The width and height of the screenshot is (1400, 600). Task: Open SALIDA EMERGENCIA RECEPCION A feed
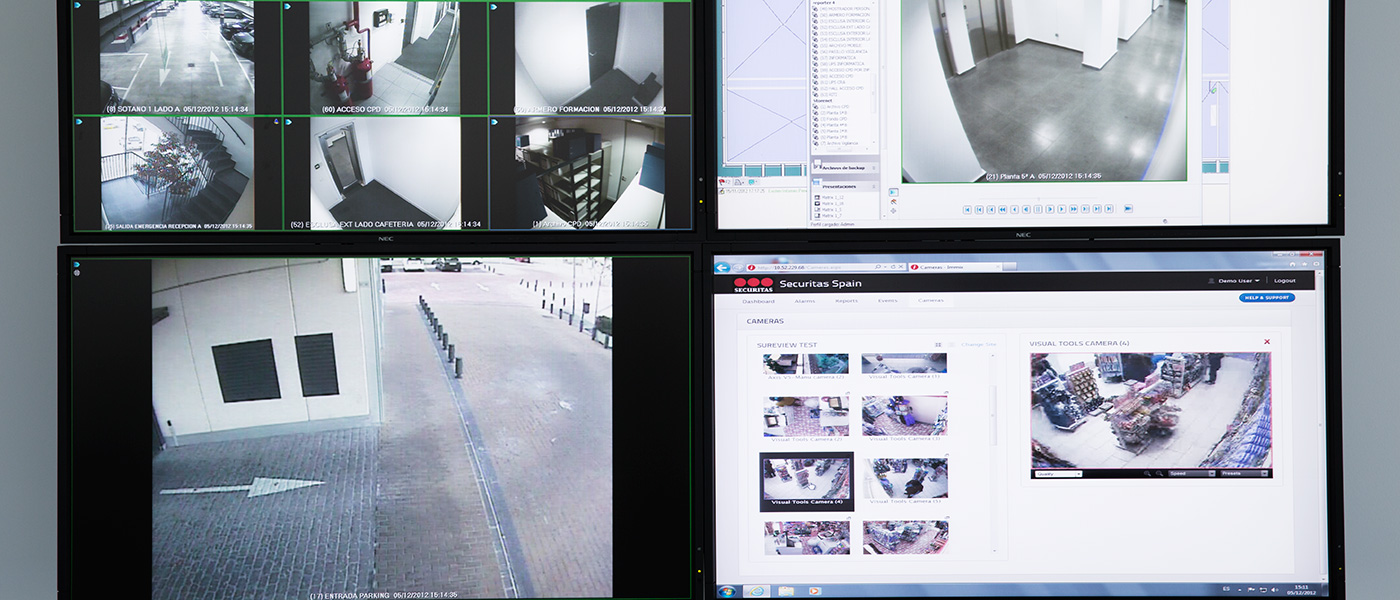(177, 172)
